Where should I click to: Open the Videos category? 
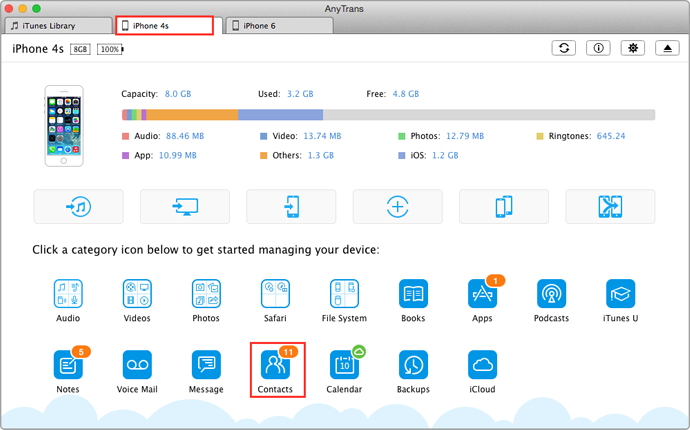point(137,294)
